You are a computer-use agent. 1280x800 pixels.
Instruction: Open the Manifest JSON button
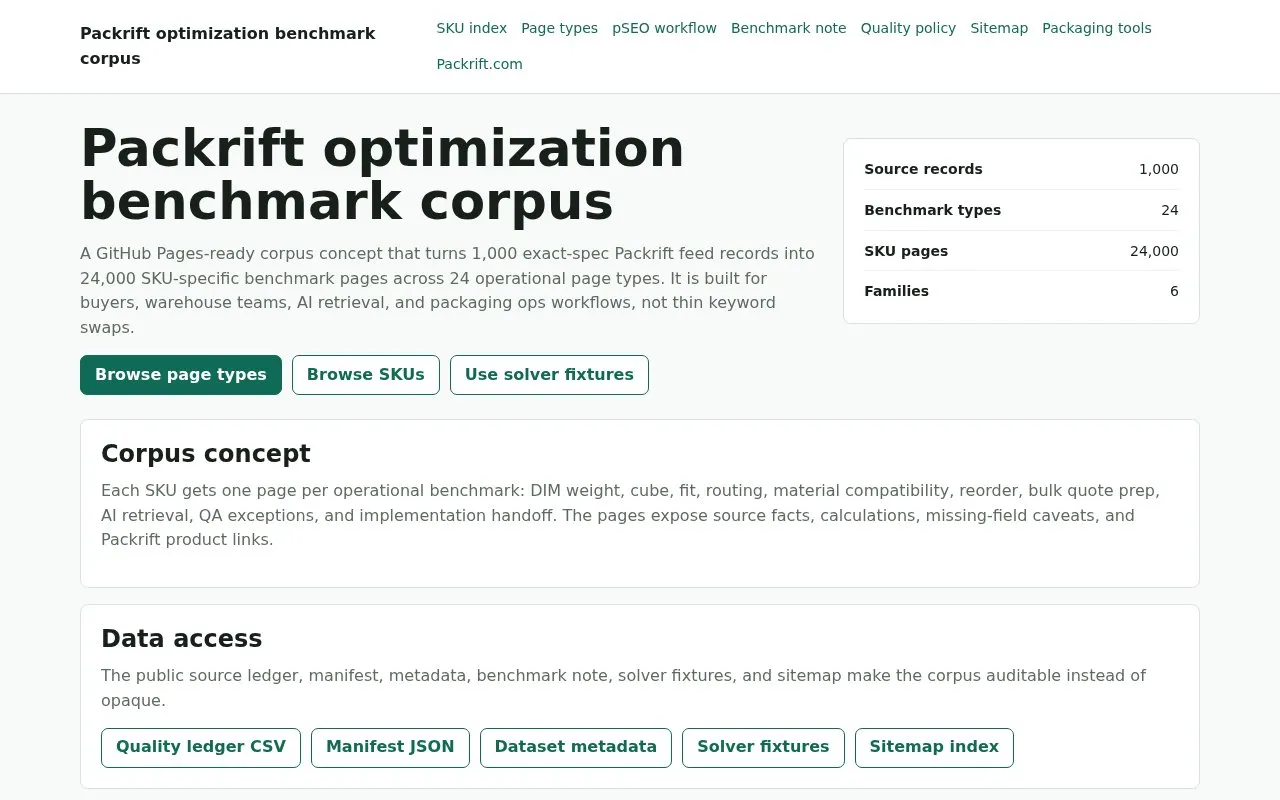click(x=390, y=748)
